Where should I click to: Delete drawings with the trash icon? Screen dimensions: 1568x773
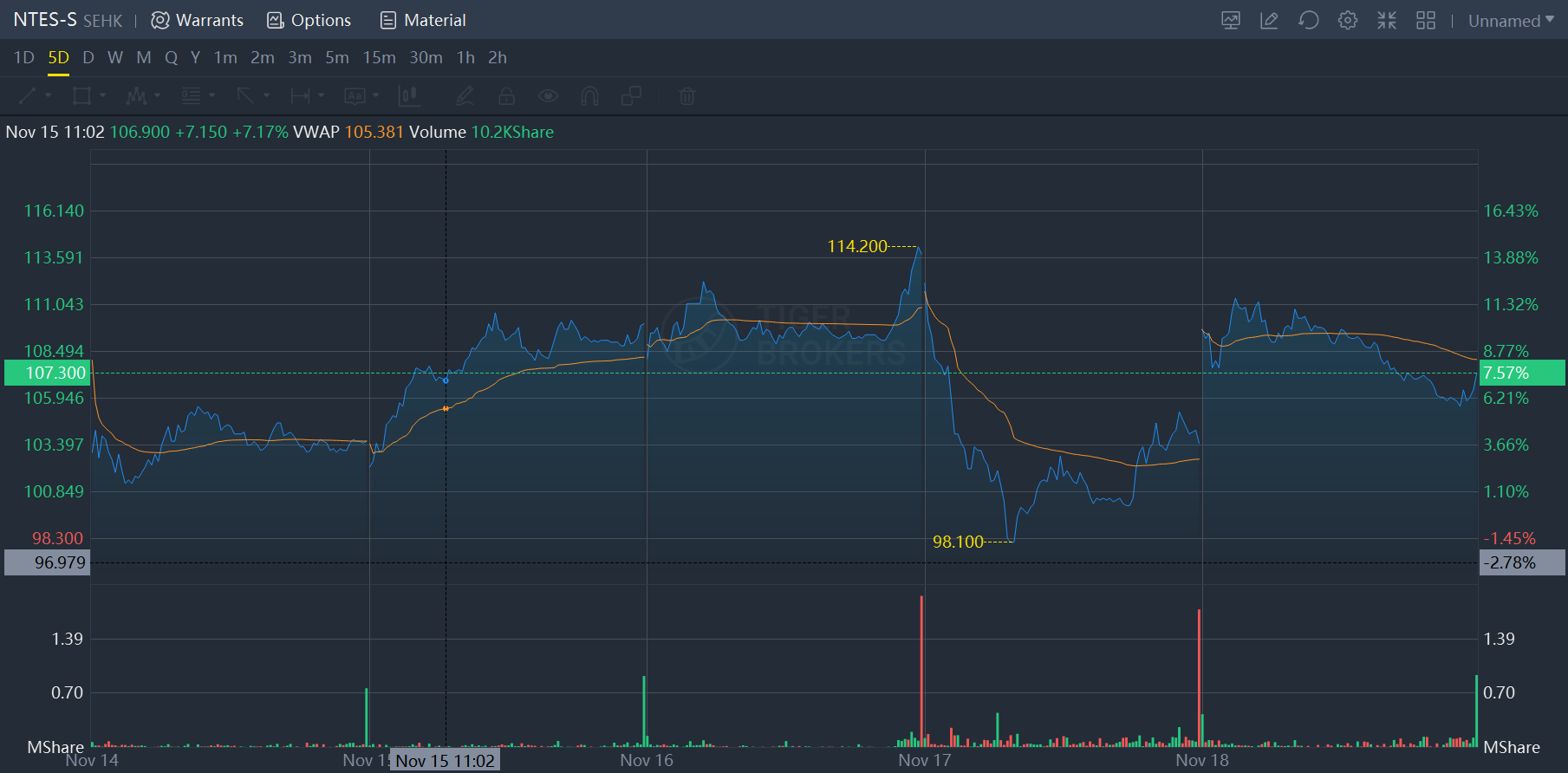coord(687,95)
